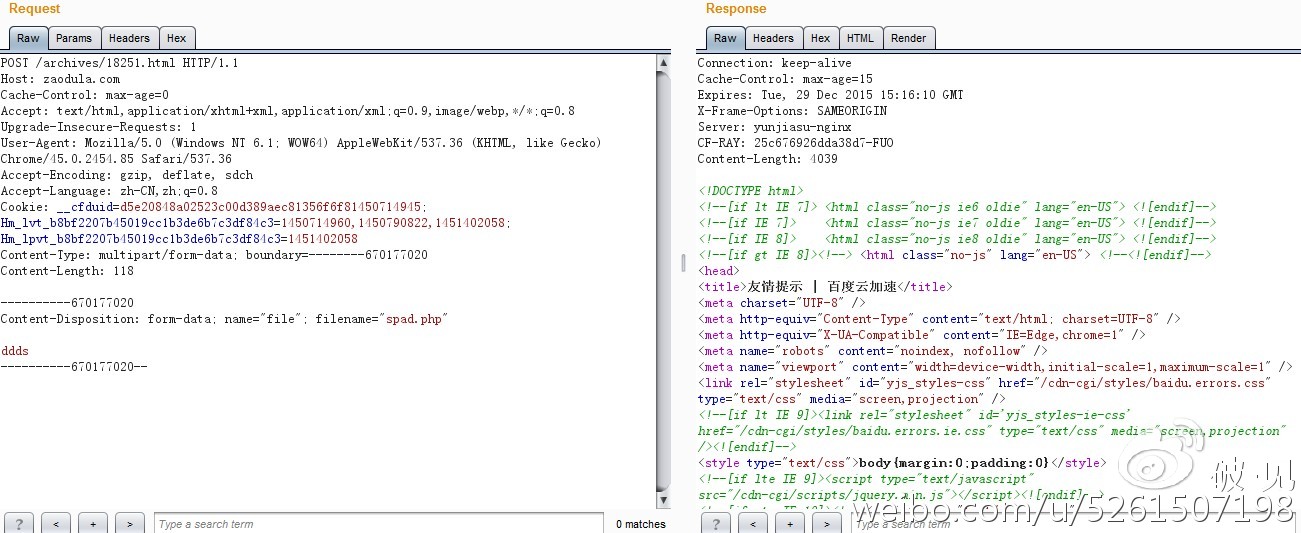Switch to the request Params tab
Viewport: 1301px width, 533px height.
74,38
